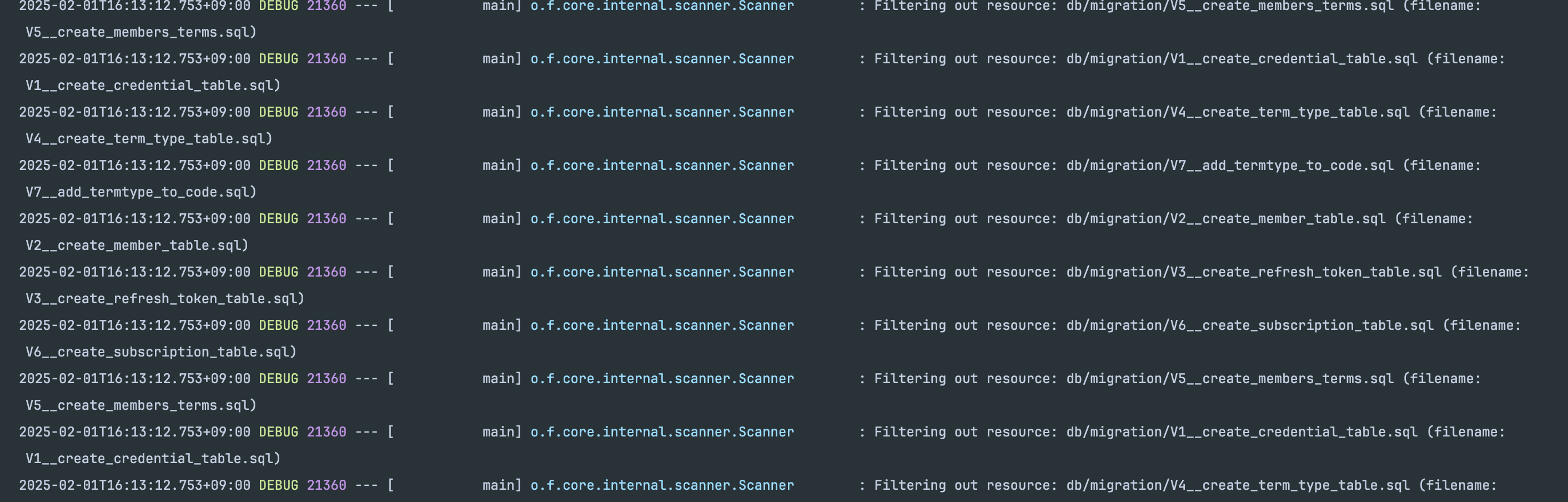Click V5__create_members_terms.sql) directly below the V6 subscription entry

click(x=140, y=405)
